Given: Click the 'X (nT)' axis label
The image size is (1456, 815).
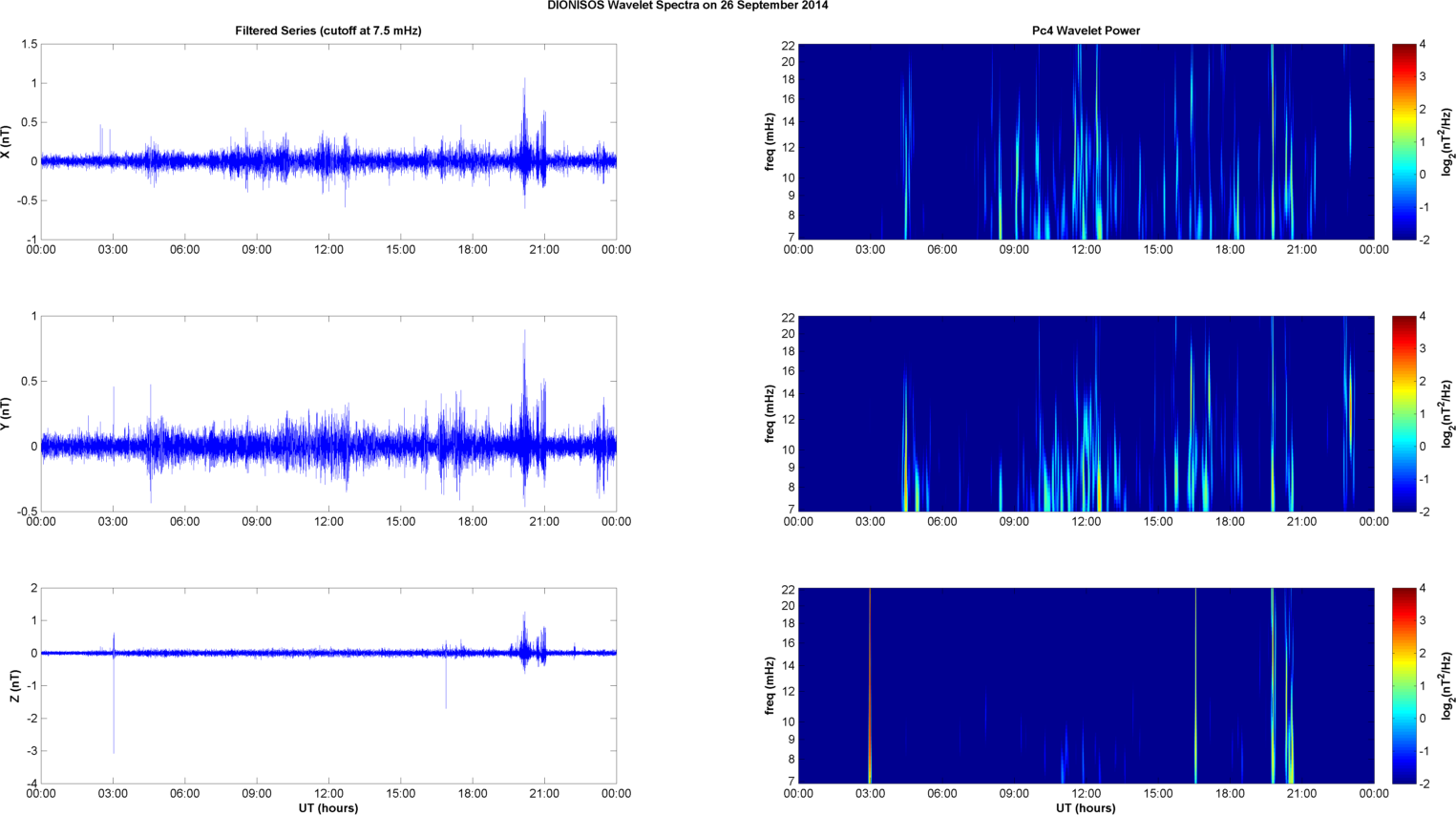Looking at the screenshot, I should 7,142.
